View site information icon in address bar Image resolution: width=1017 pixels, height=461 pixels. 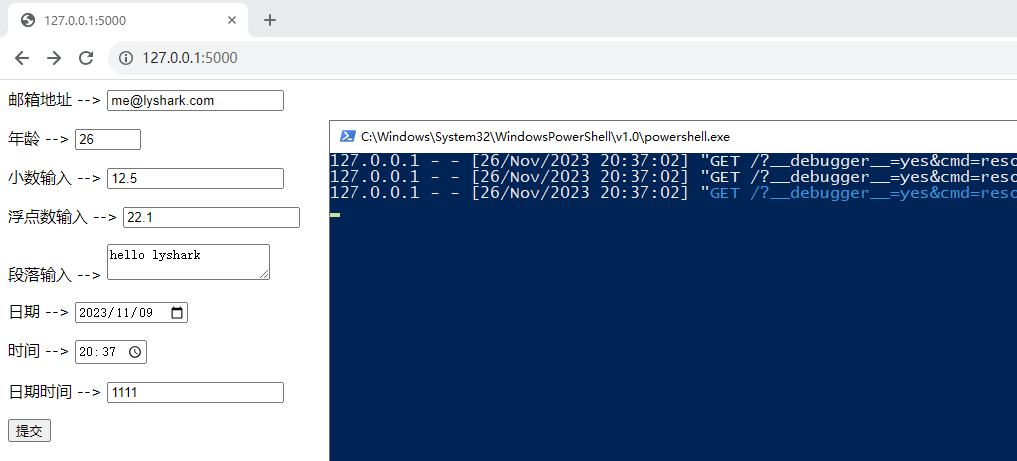[x=126, y=58]
